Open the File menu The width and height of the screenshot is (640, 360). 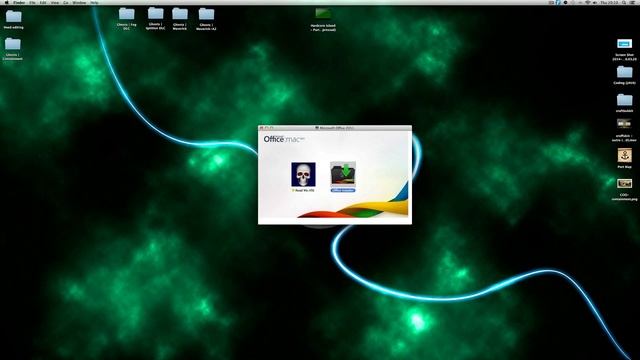click(x=32, y=2)
